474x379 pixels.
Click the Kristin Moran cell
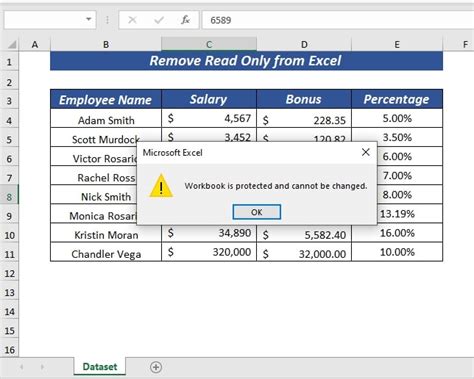pyautogui.click(x=106, y=233)
